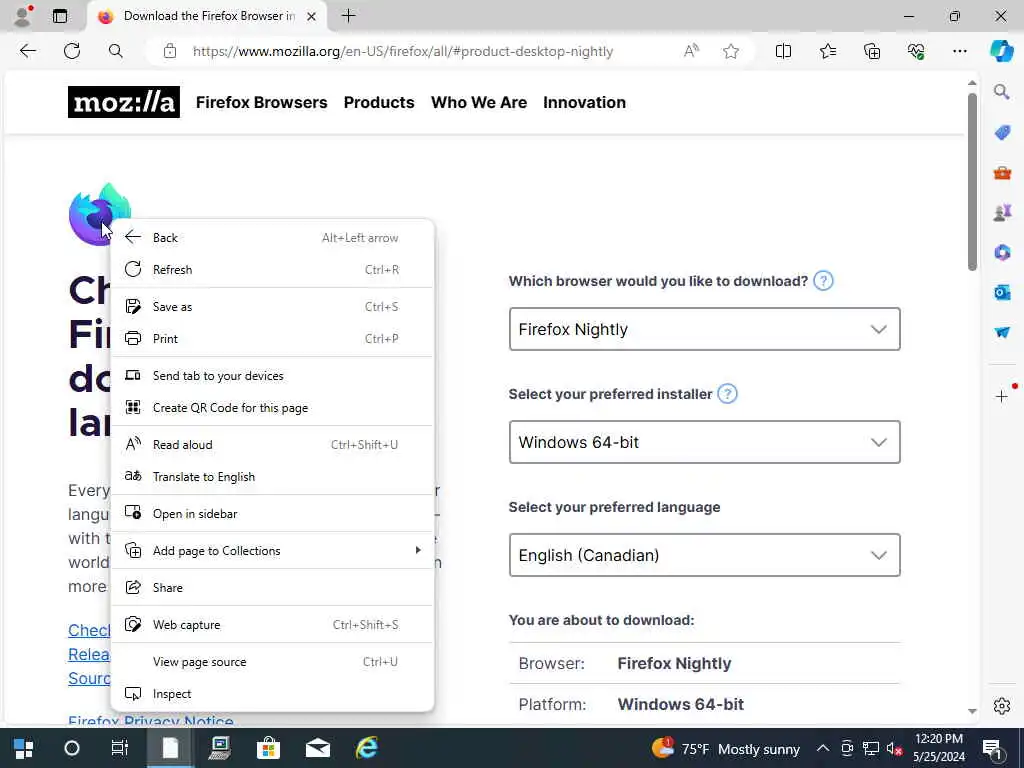Choose Read aloud in context menu
The height and width of the screenshot is (768, 1024).
pos(272,445)
